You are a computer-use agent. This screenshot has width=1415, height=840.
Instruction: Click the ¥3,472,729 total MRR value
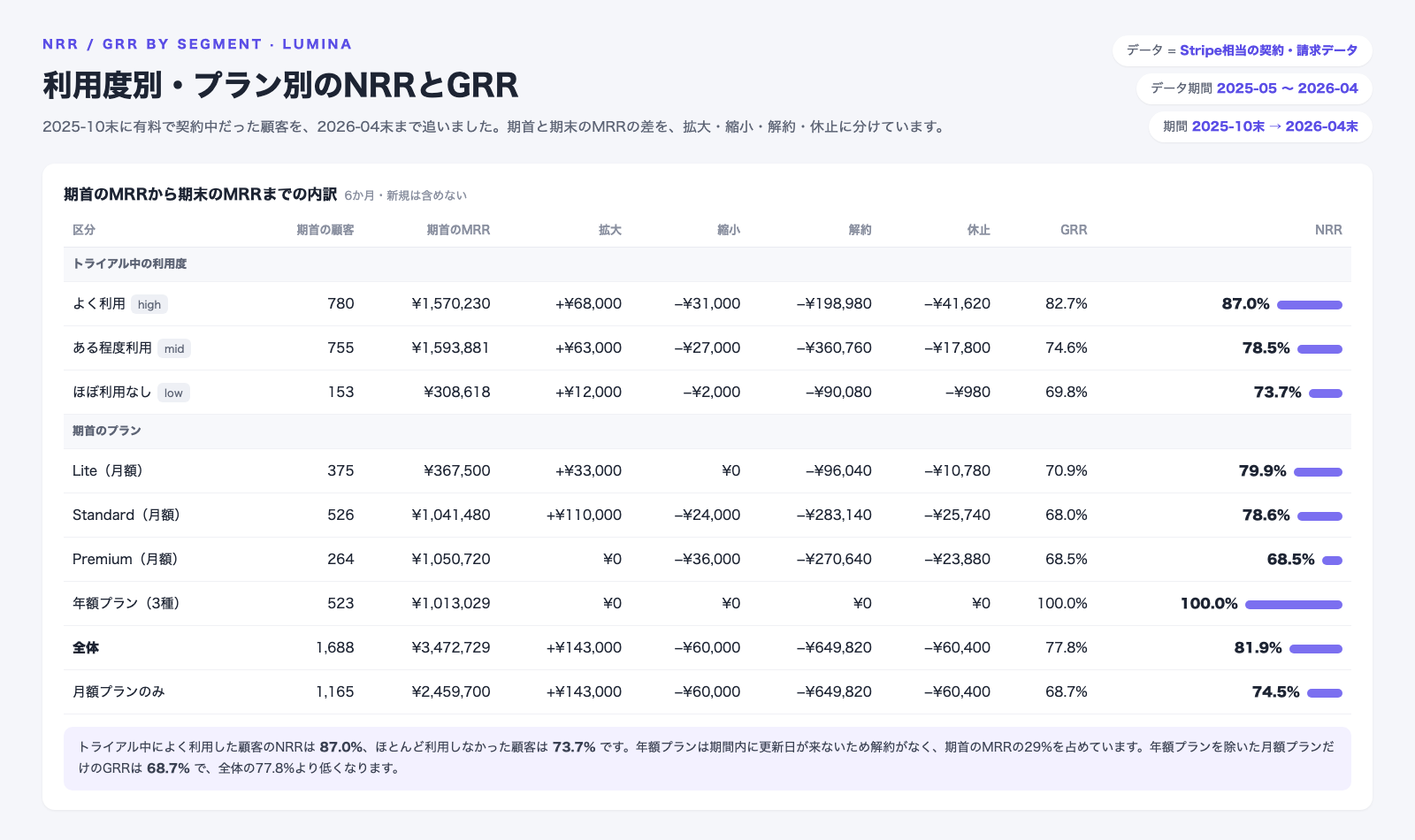pos(451,648)
